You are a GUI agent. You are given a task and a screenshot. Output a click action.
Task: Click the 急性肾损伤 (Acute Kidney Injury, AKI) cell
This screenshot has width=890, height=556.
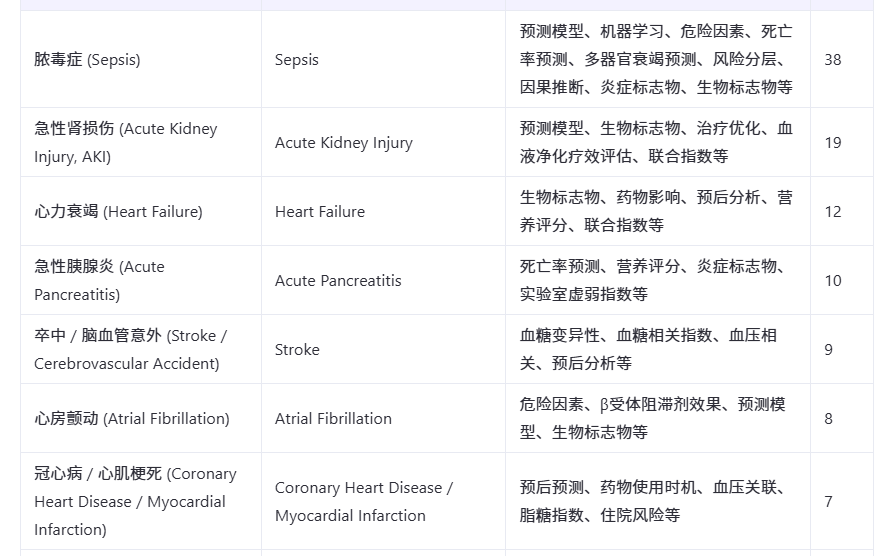coord(141,142)
